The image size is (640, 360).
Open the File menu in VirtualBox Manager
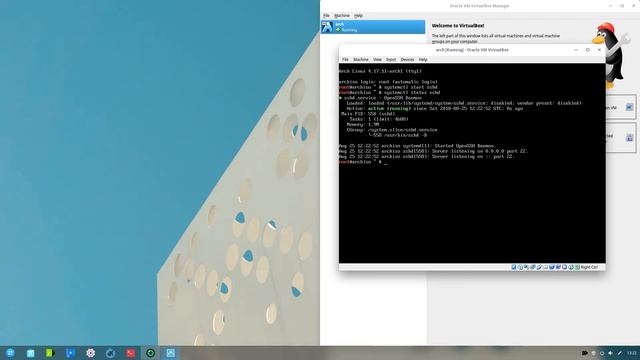click(x=326, y=16)
